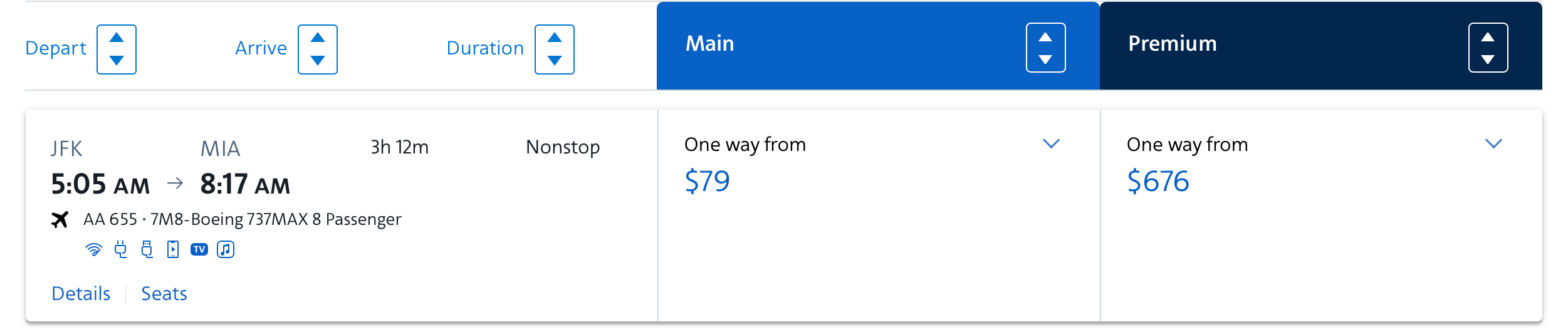Click the Wi-Fi amenity icon
This screenshot has height=332, width=1568.
(x=93, y=250)
